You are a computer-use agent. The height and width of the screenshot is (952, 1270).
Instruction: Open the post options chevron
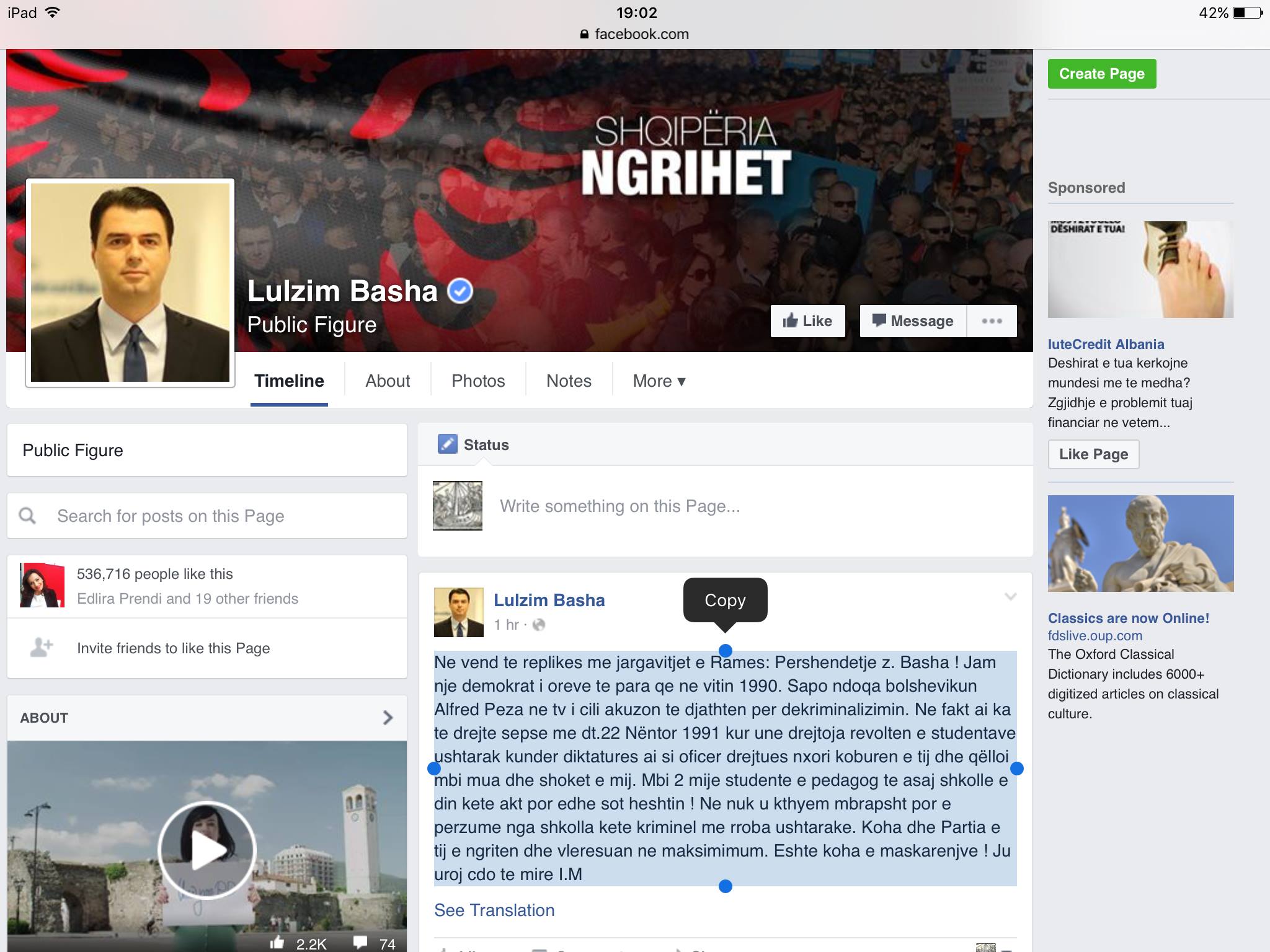1011,597
